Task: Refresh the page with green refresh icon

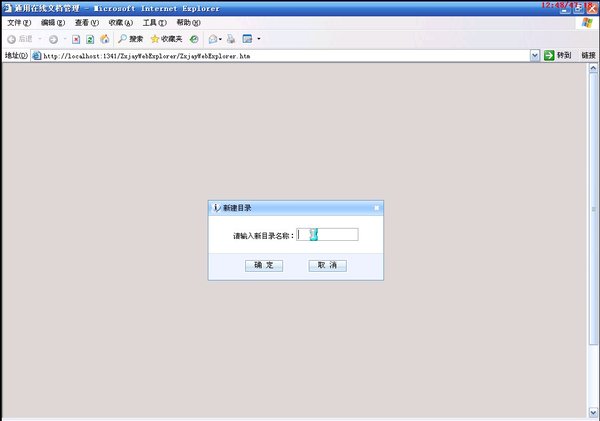Action: 90,39
